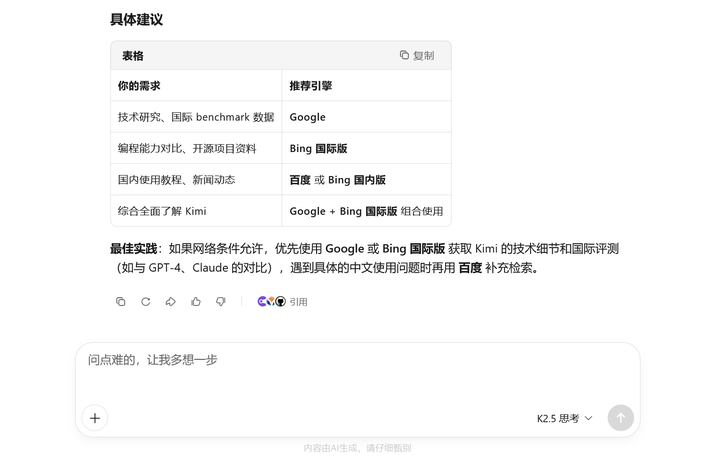Dislike the response with thumbs down

[x=221, y=302]
